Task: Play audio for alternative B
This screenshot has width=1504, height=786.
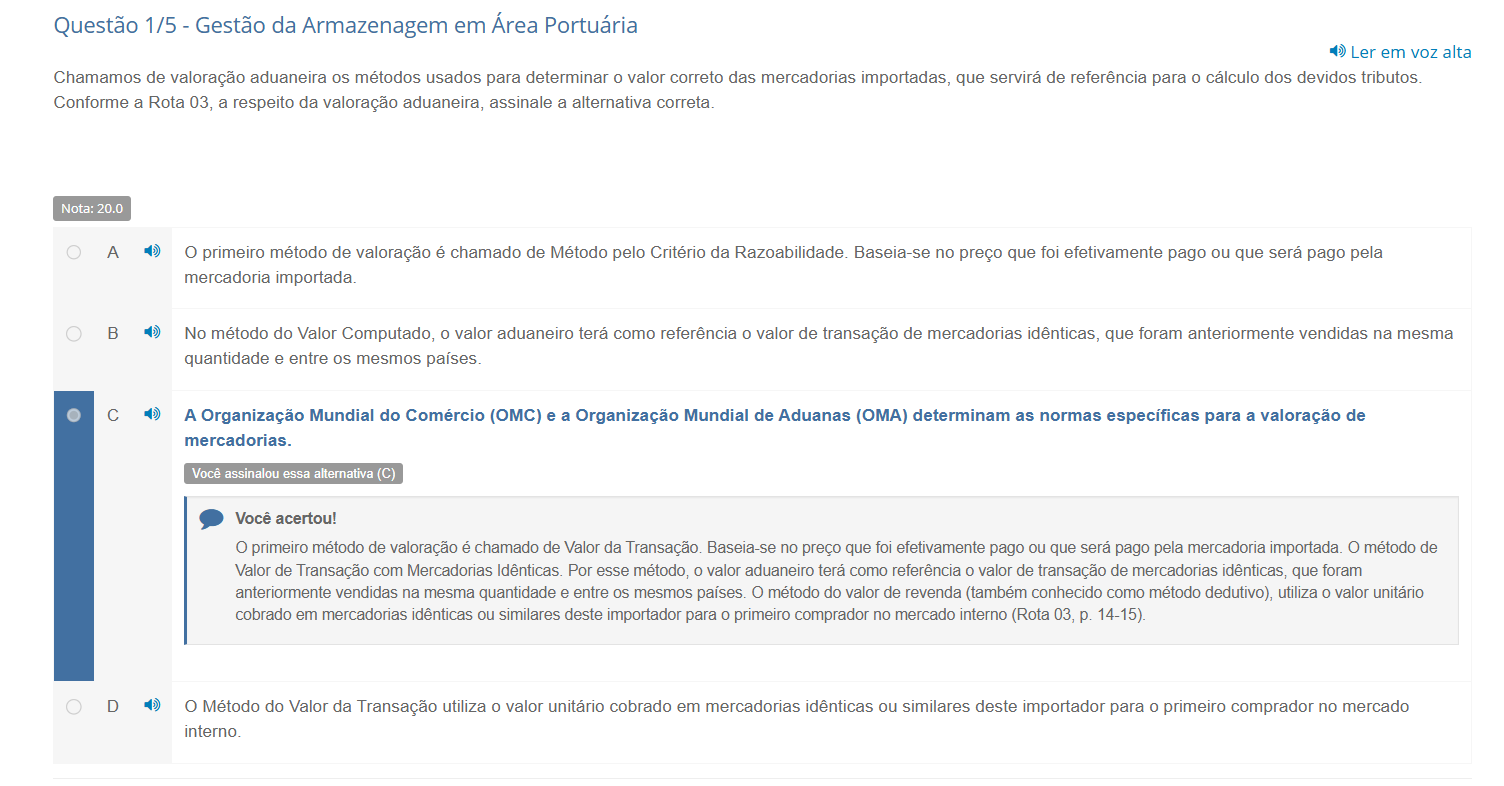Action: pos(152,333)
